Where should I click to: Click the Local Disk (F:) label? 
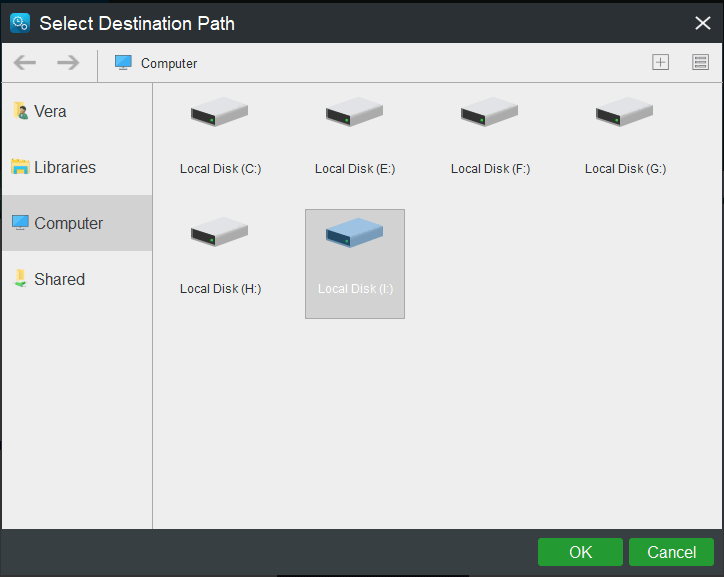(490, 169)
